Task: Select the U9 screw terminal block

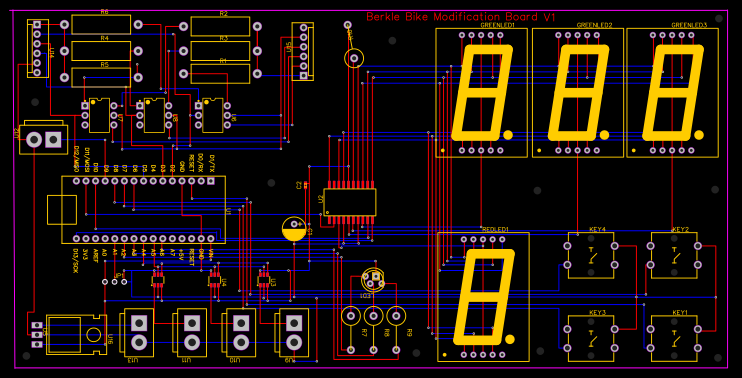Action: [293, 333]
